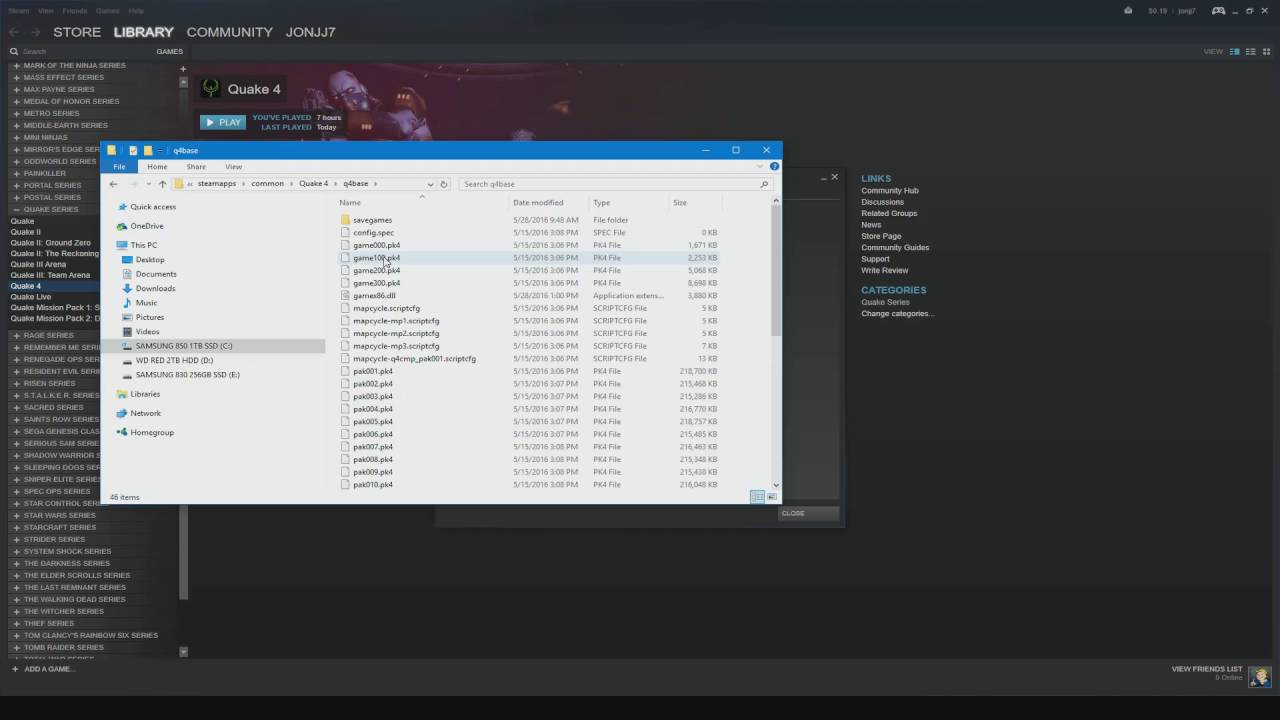Open Steam STORE tab
The image size is (1280, 720).
[77, 32]
